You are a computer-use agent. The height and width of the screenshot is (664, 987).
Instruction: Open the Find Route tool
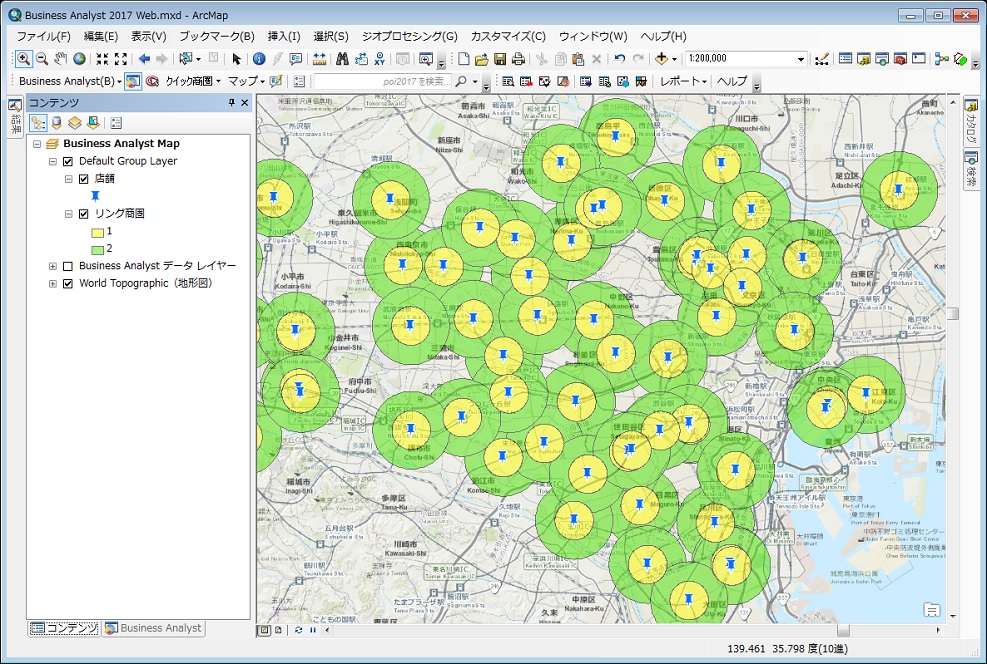pos(361,59)
